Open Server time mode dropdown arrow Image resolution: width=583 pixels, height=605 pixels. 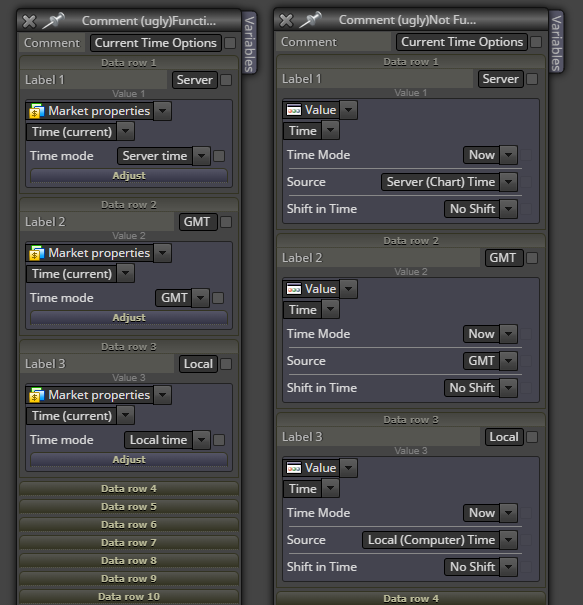pyautogui.click(x=201, y=156)
